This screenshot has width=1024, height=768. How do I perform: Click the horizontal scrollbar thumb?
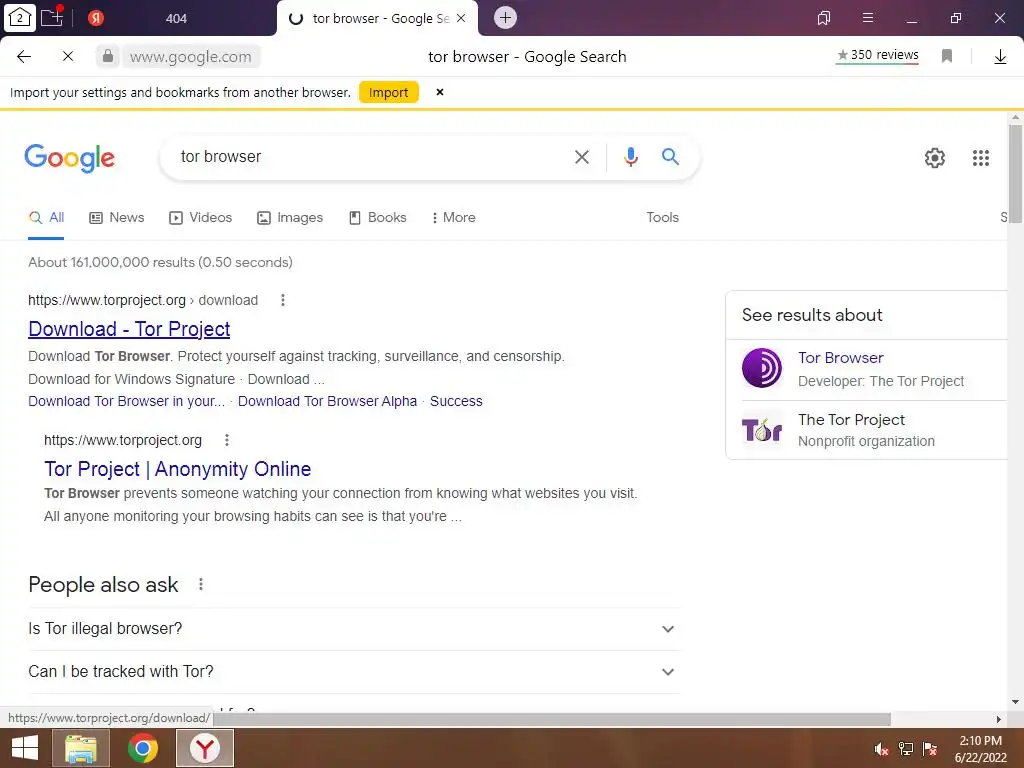[552, 719]
